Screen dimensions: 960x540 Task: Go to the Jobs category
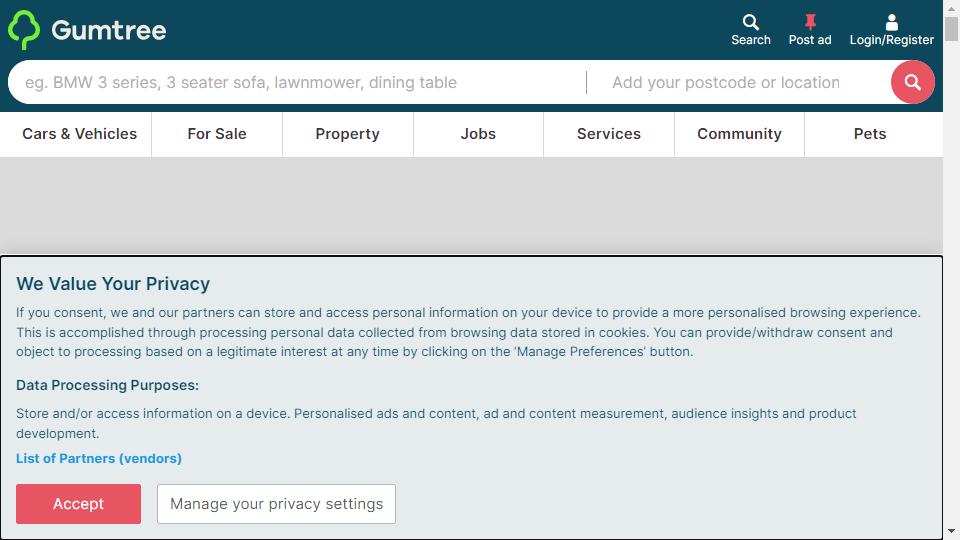478,134
